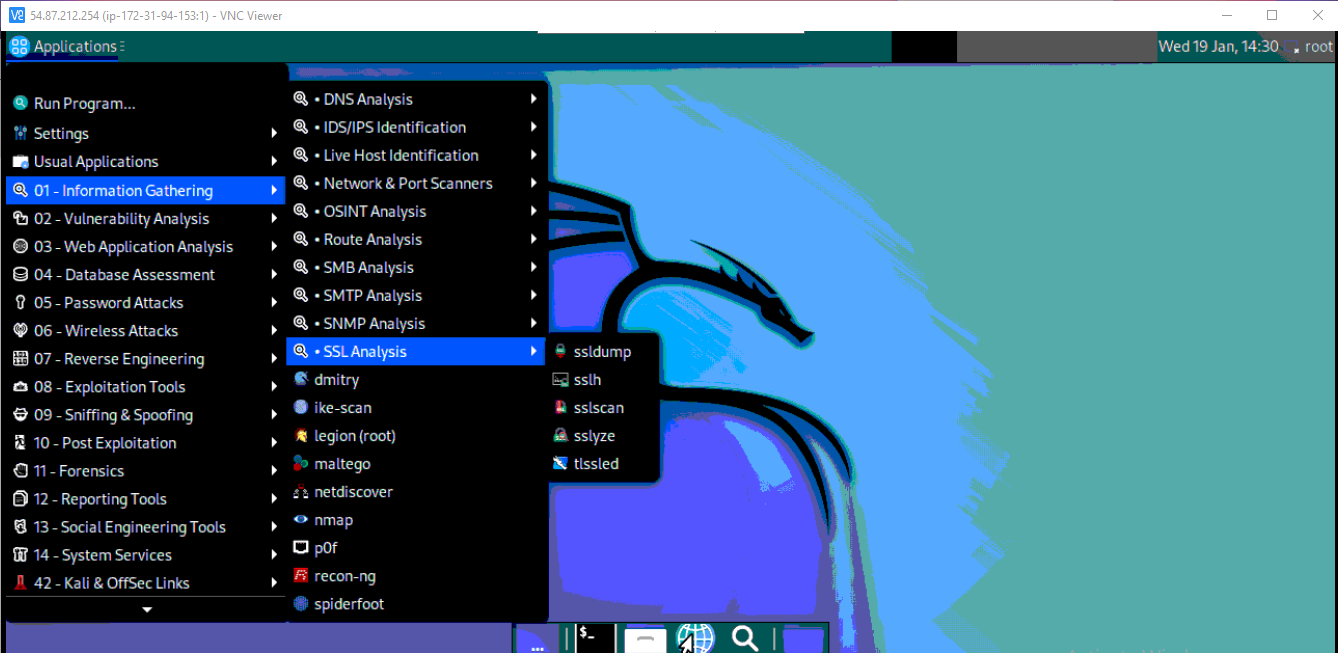Open 03 - Web Application Analysis menu

146,247
